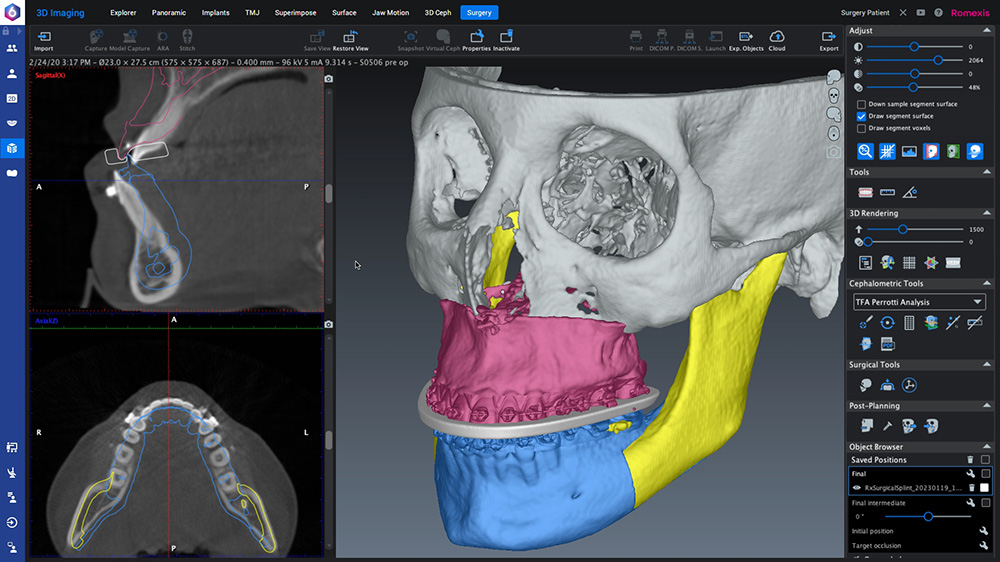Collapse the Adjust panel

pyautogui.click(x=989, y=31)
